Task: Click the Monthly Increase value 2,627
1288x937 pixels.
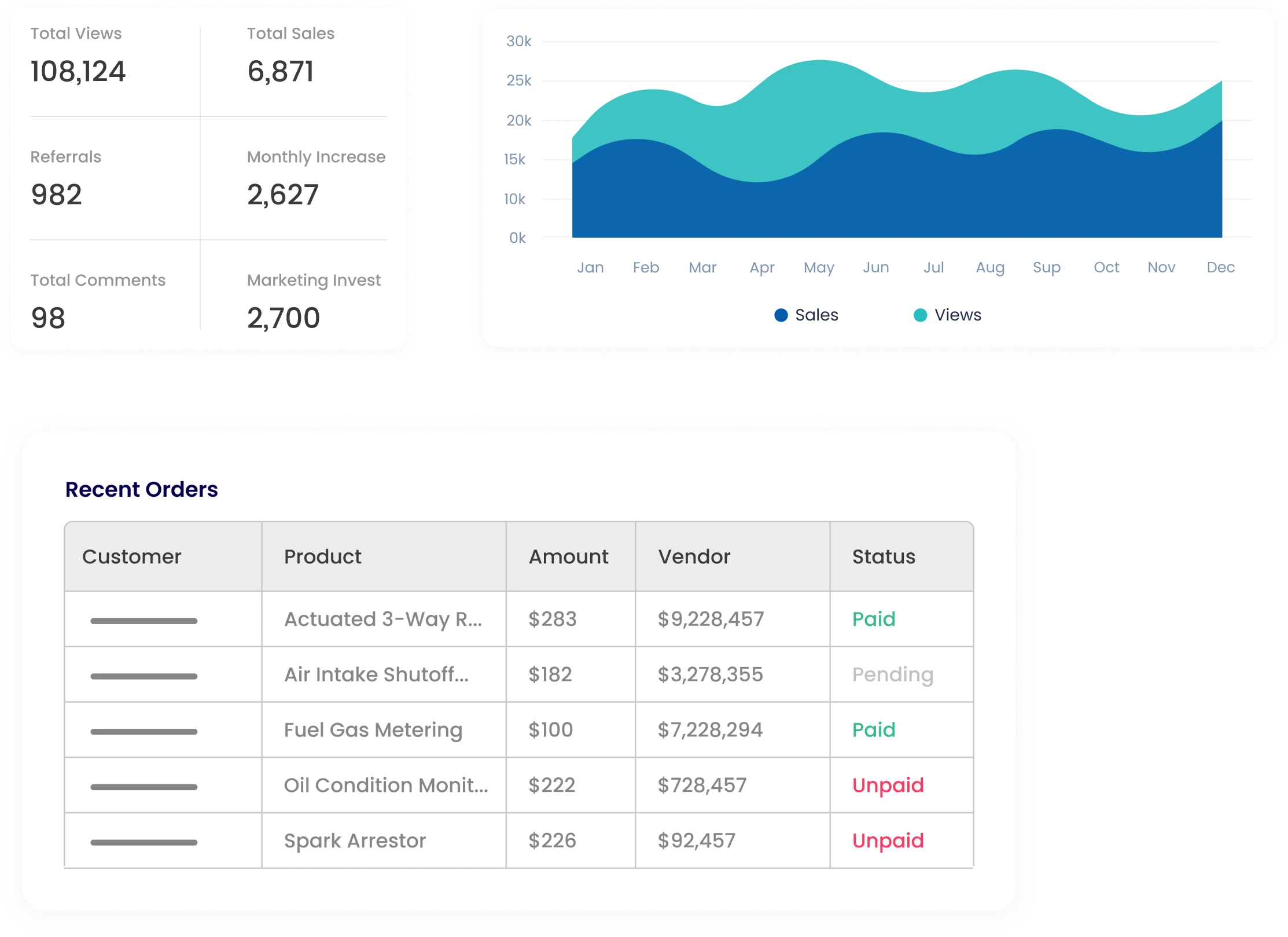Action: click(x=283, y=195)
